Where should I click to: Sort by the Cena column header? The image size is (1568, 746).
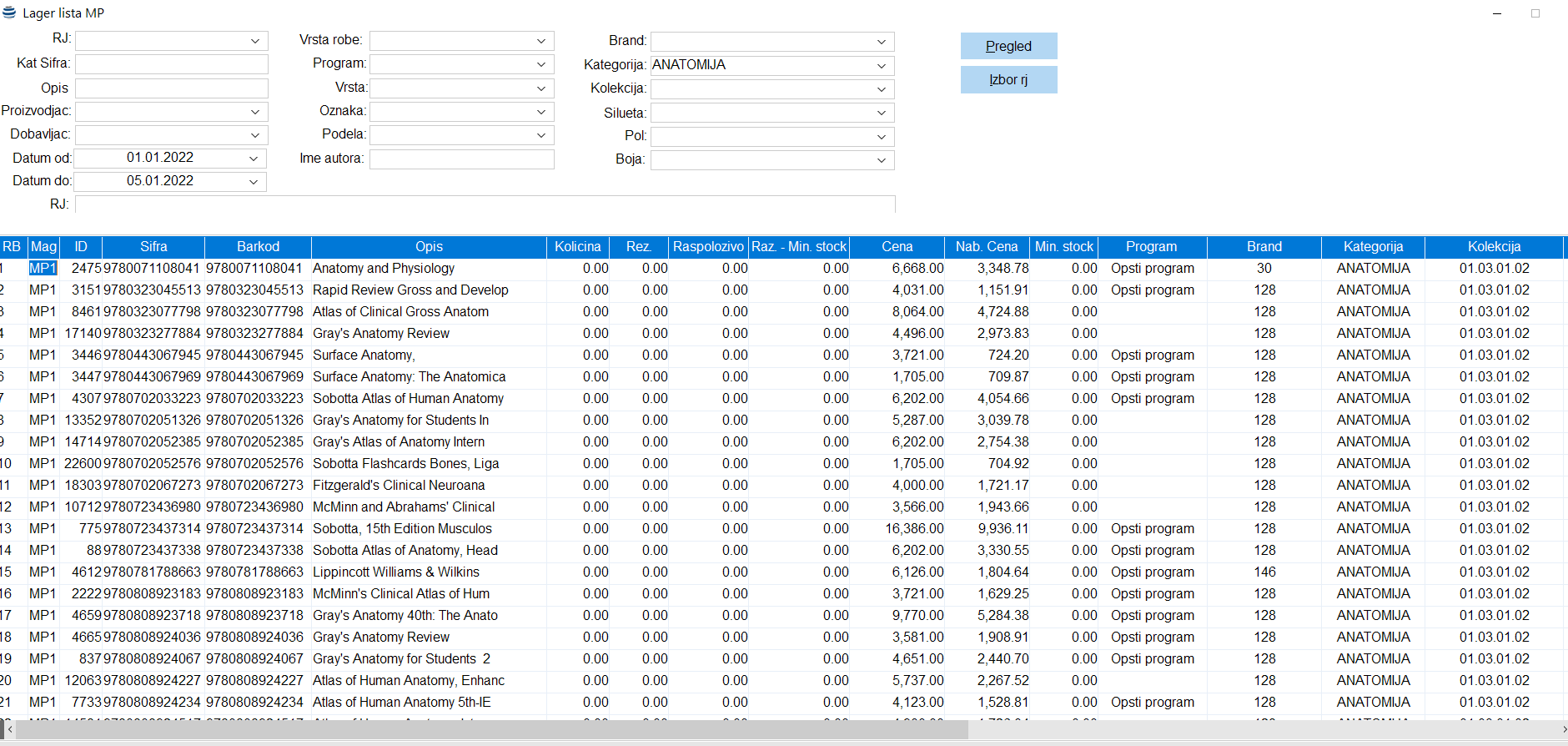coord(897,247)
